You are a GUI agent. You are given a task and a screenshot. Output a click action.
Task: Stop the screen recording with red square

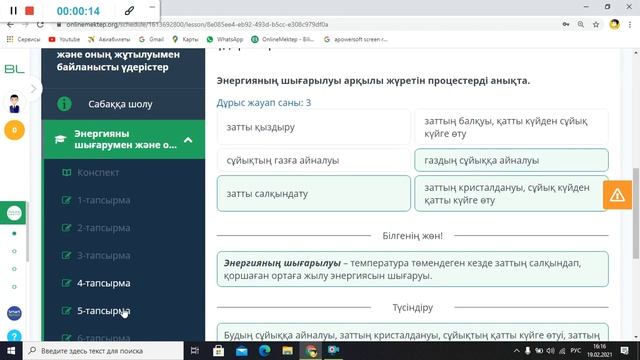pos(29,11)
